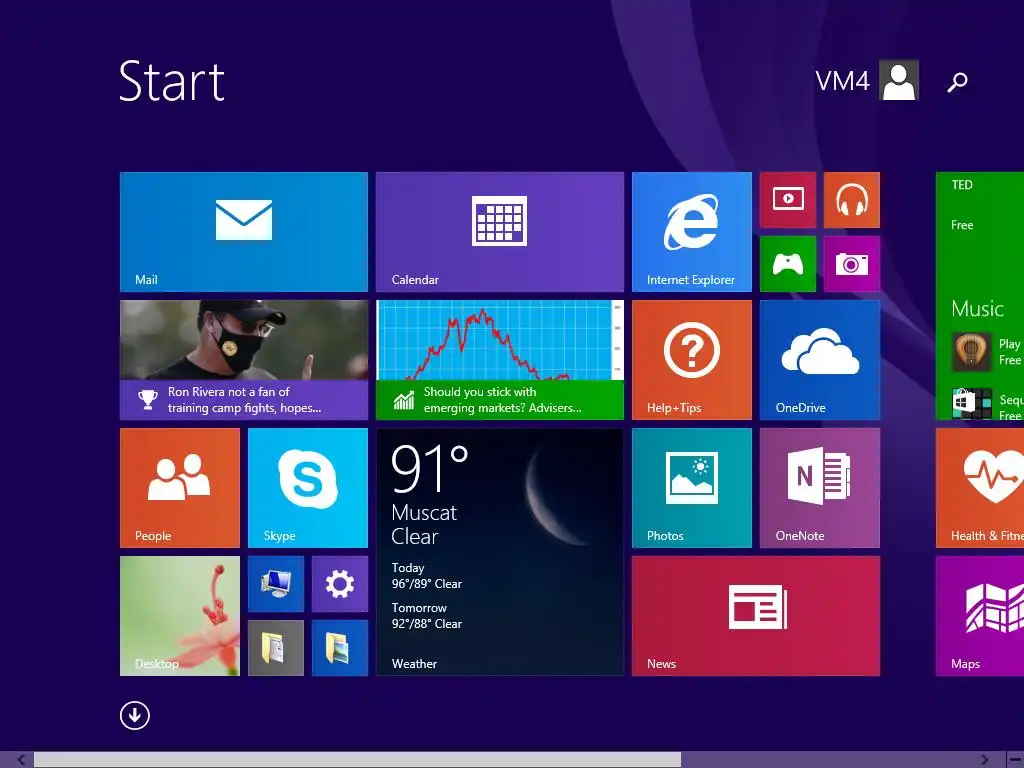Open the Camera tile
Viewport: 1024px width, 768px height.
click(x=852, y=264)
